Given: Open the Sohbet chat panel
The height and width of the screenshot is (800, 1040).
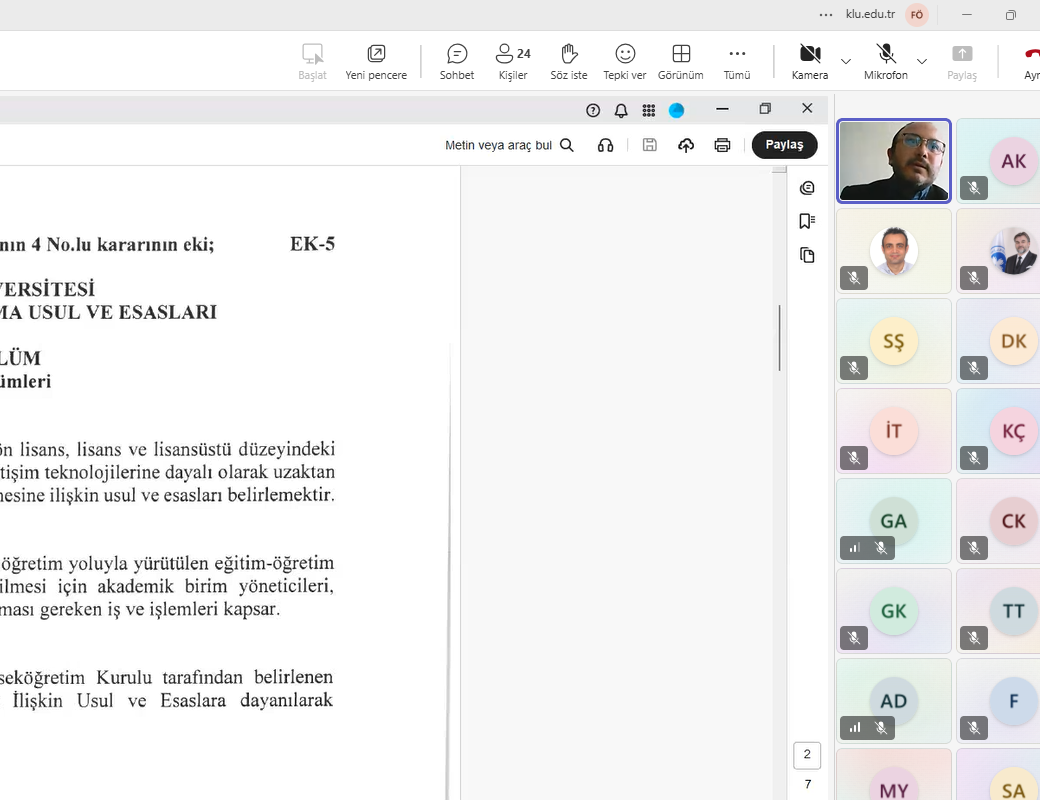Looking at the screenshot, I should (x=457, y=62).
